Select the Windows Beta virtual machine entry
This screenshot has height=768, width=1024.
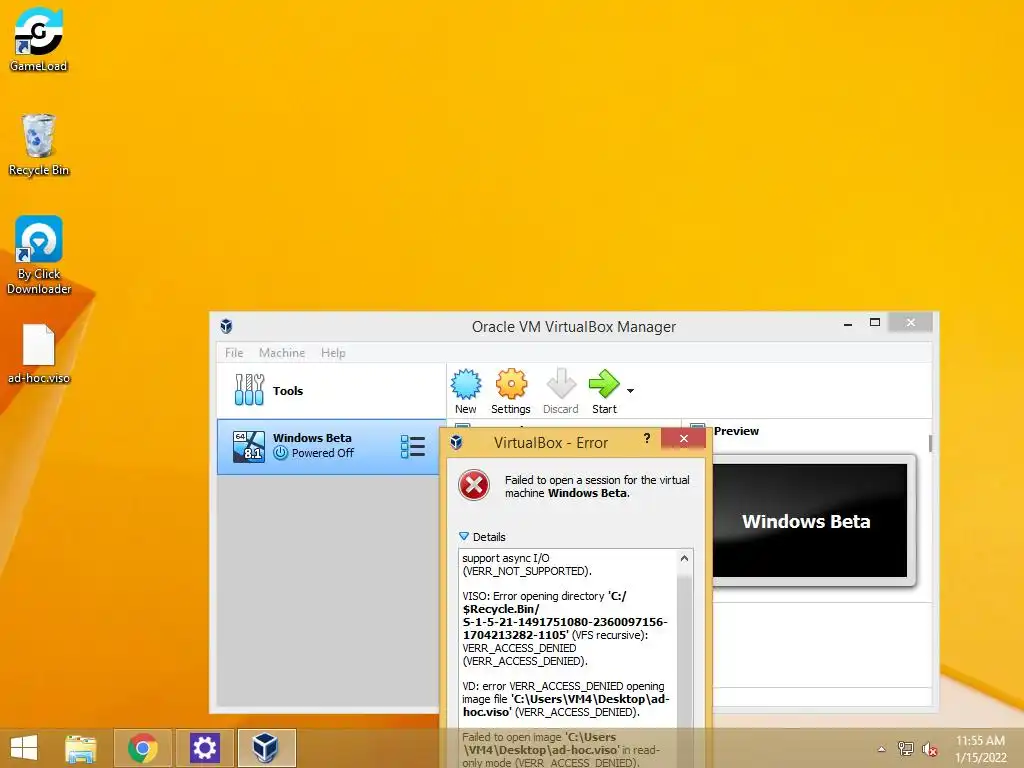(331, 446)
